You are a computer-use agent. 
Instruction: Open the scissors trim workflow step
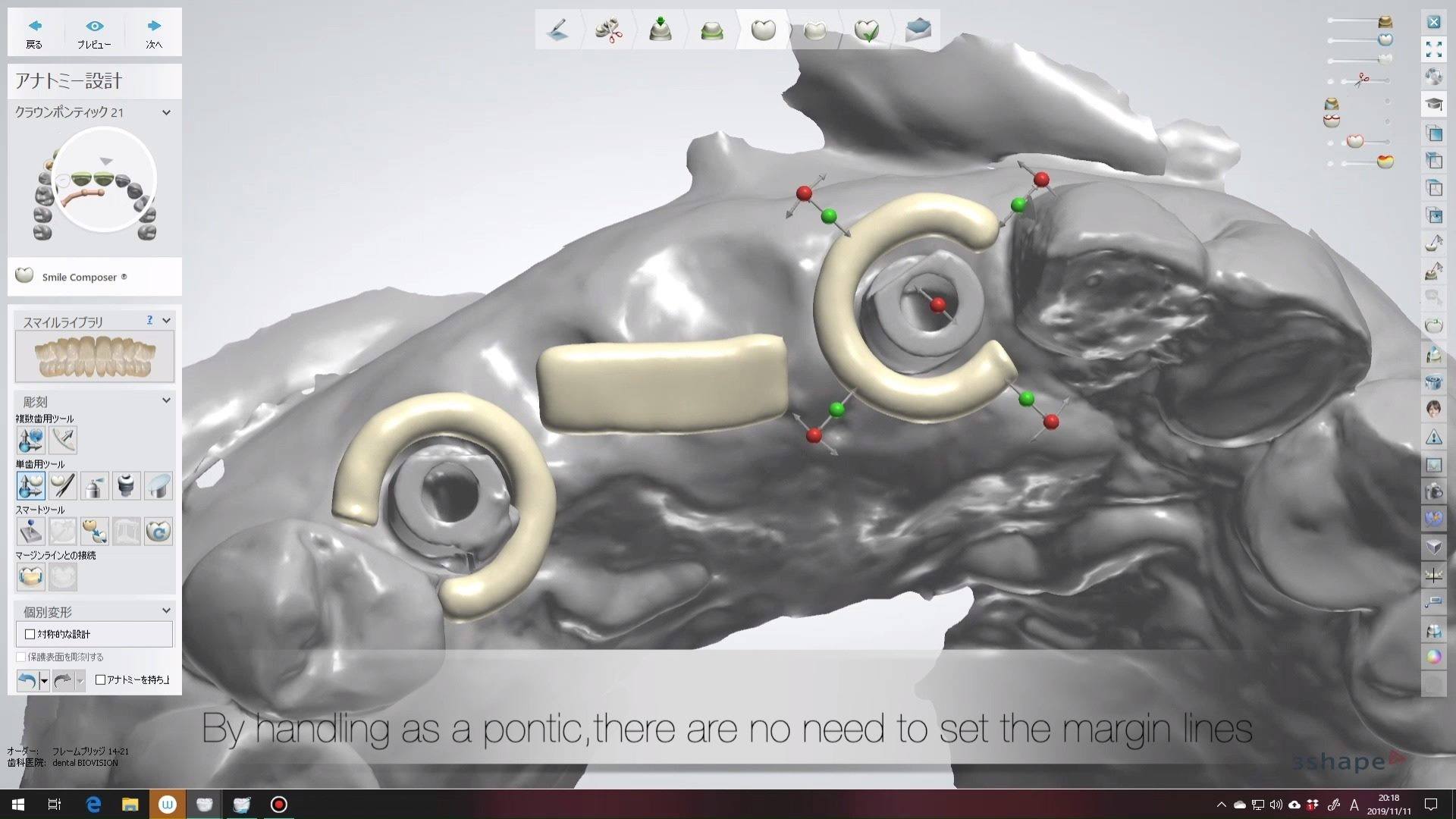[608, 30]
